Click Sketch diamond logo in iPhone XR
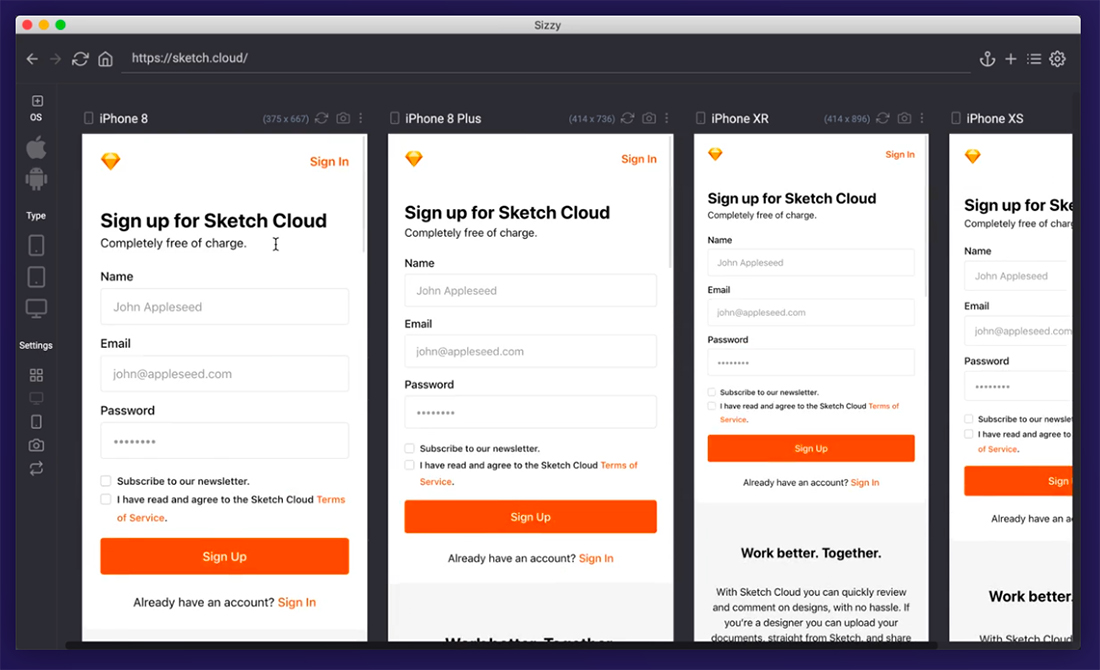This screenshot has width=1100, height=670. (x=715, y=154)
